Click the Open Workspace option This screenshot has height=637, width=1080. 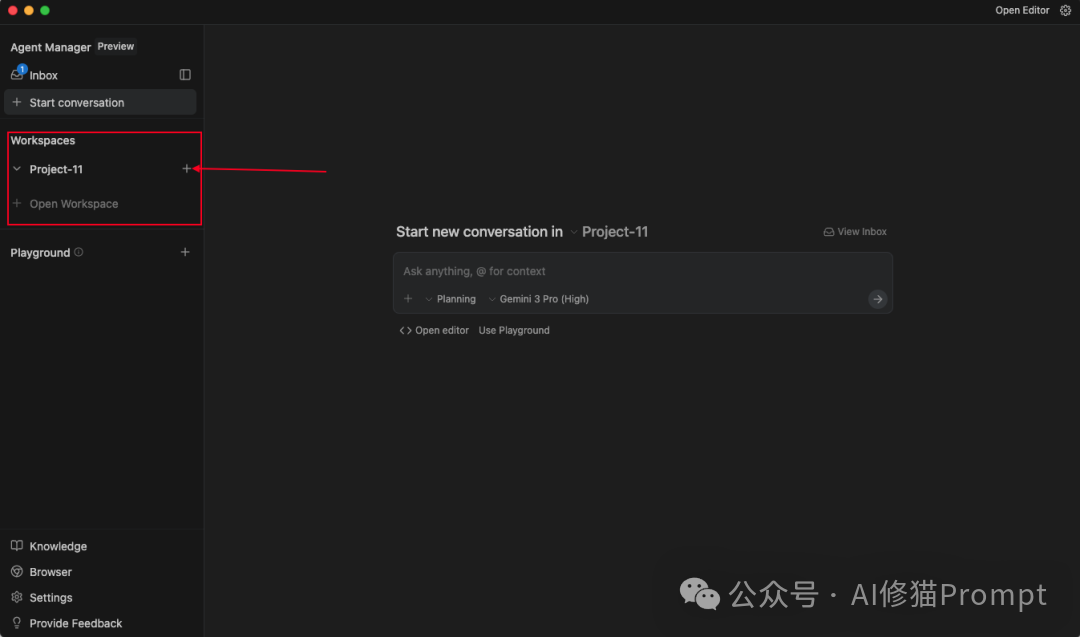coord(75,203)
